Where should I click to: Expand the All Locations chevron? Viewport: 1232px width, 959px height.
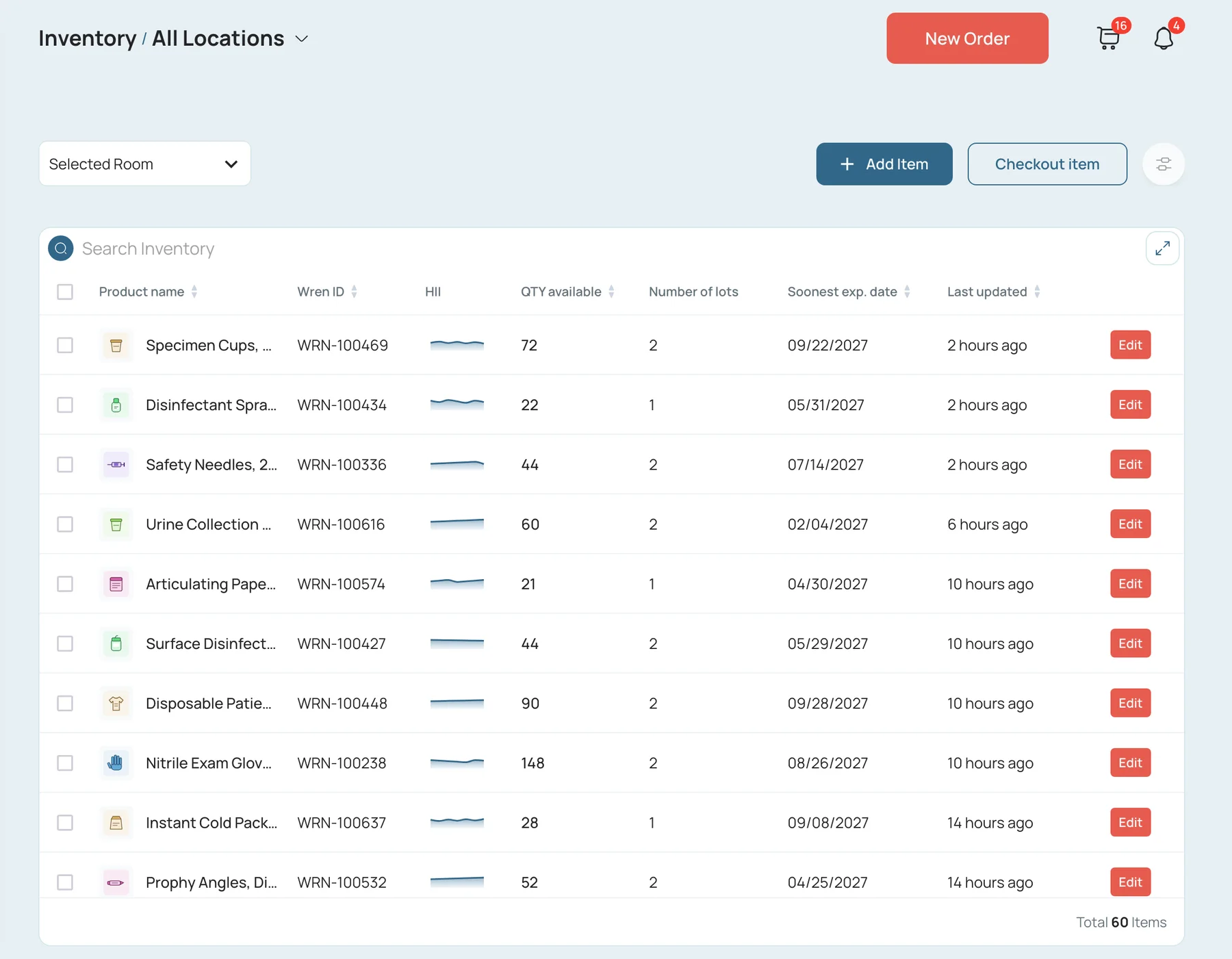point(301,39)
